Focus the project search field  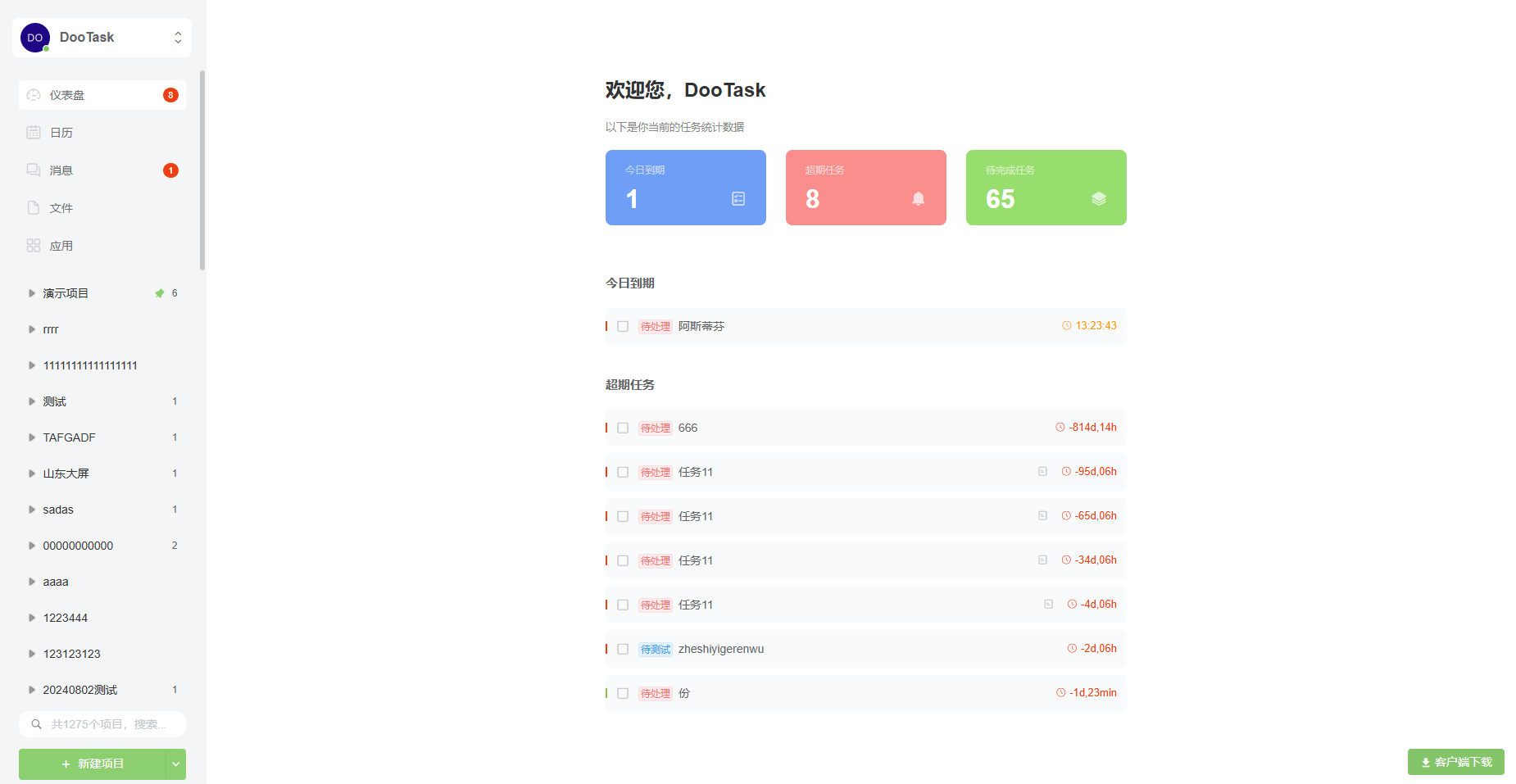tap(102, 724)
